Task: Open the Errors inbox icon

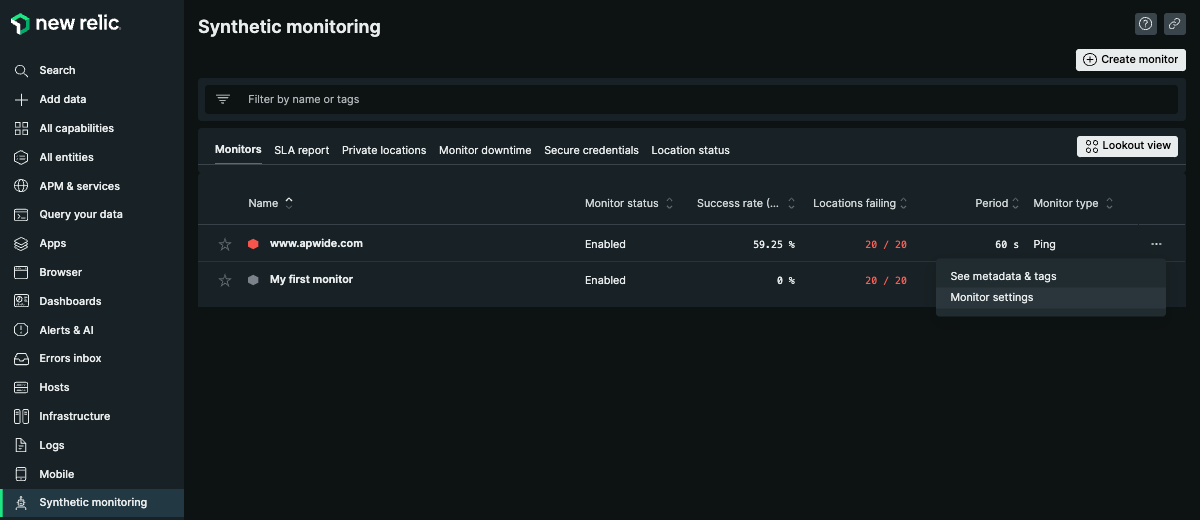Action: coord(21,358)
